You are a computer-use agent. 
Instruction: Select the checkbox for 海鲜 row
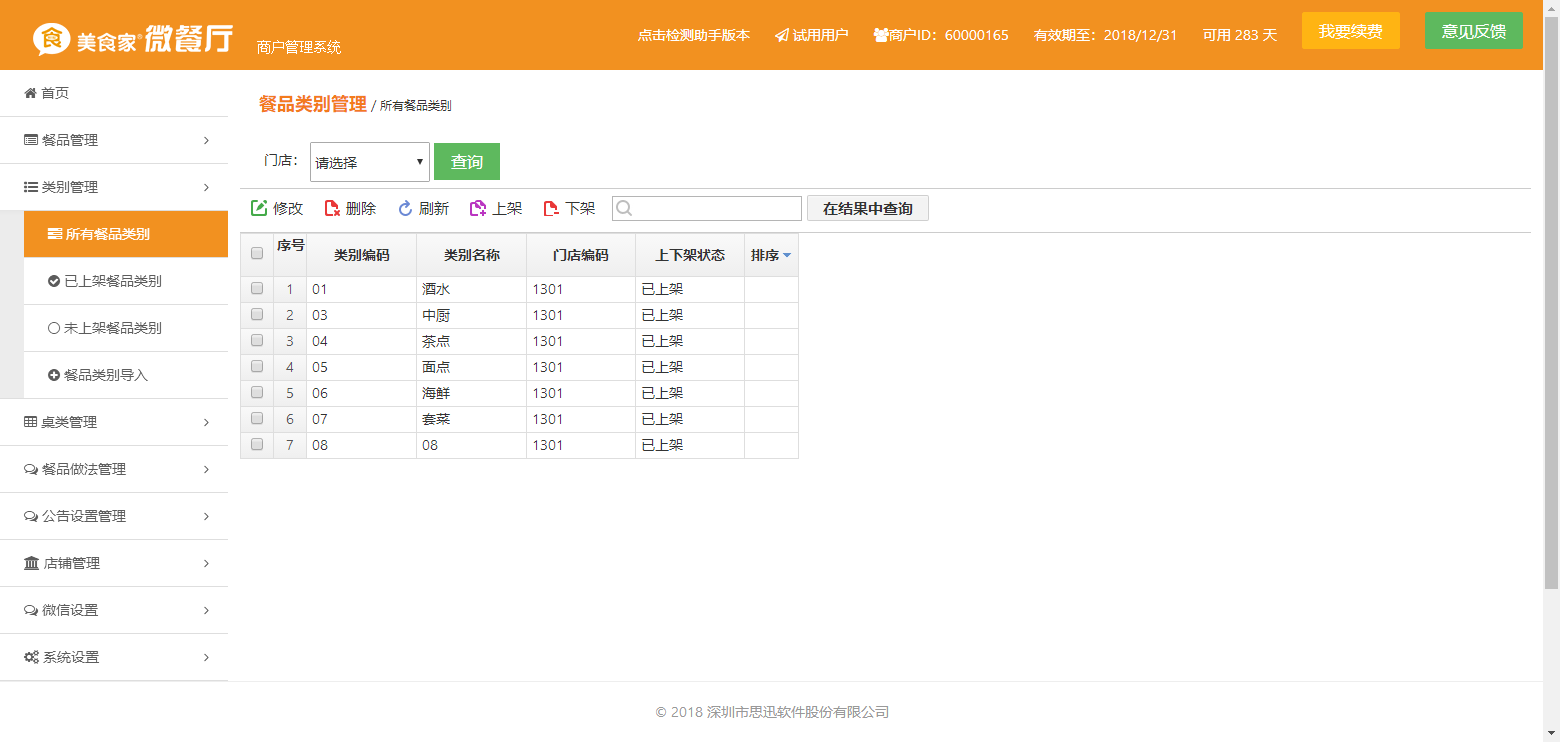click(257, 392)
